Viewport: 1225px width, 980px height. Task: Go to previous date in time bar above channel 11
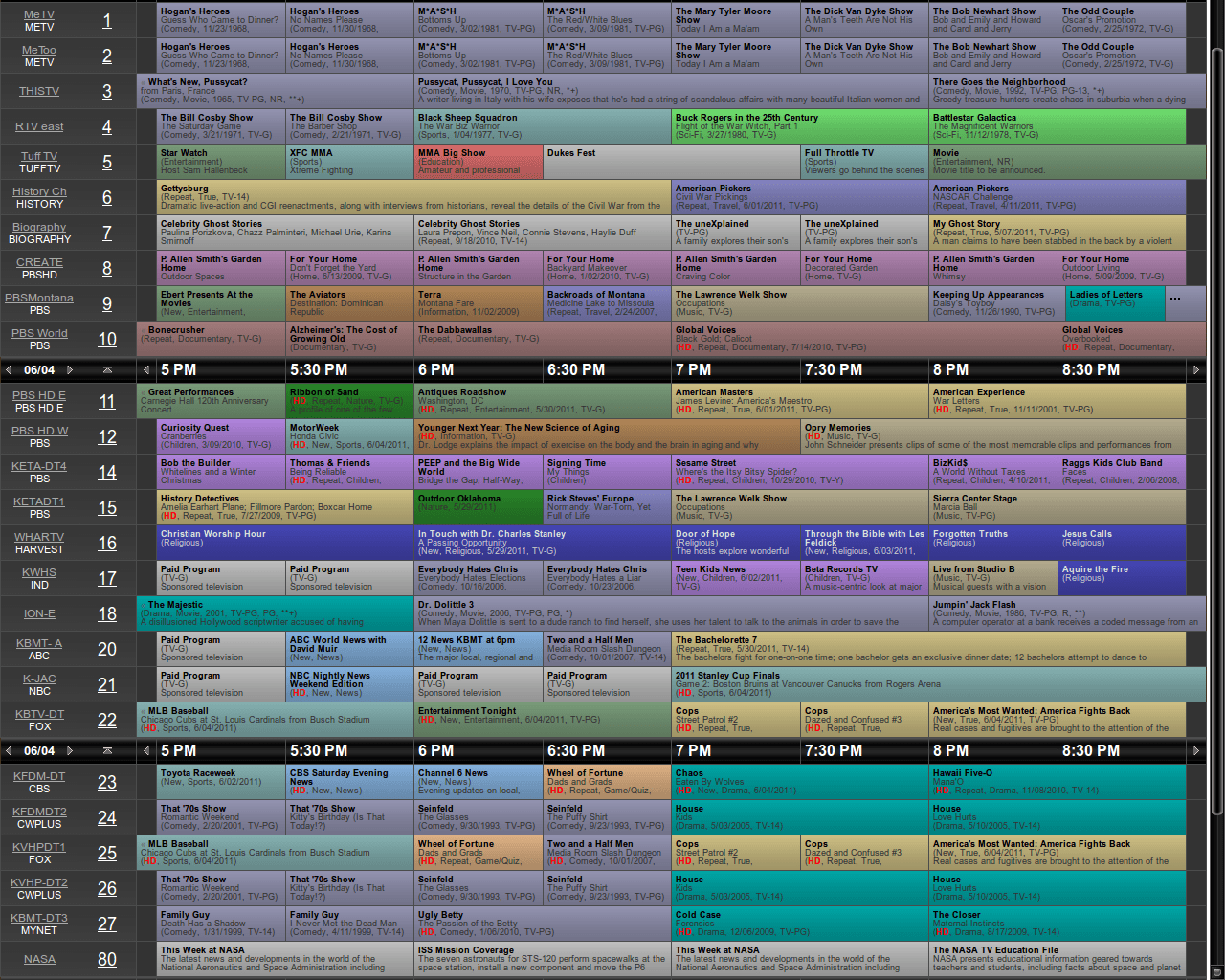click(9, 369)
